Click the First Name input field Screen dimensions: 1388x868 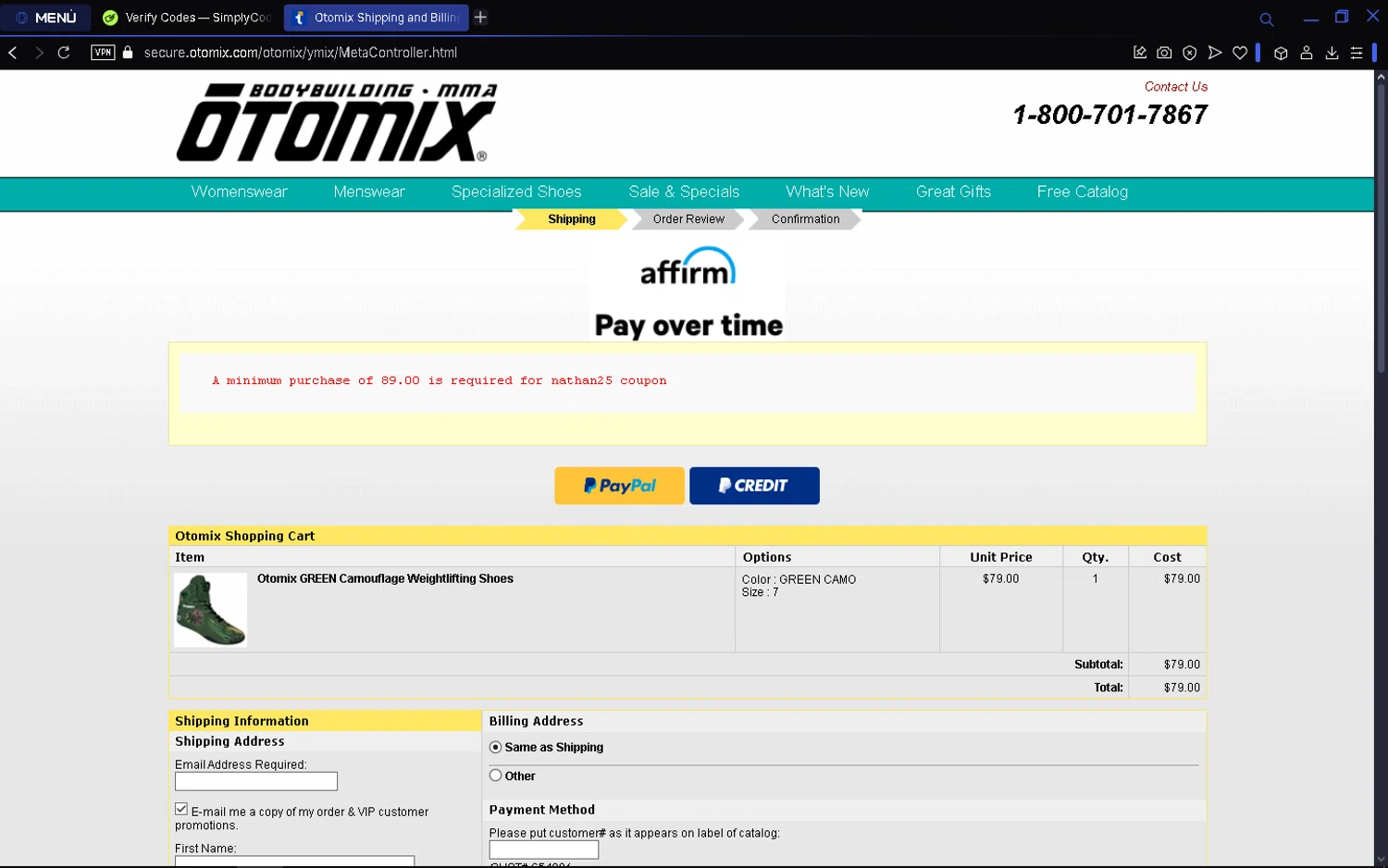[294, 862]
